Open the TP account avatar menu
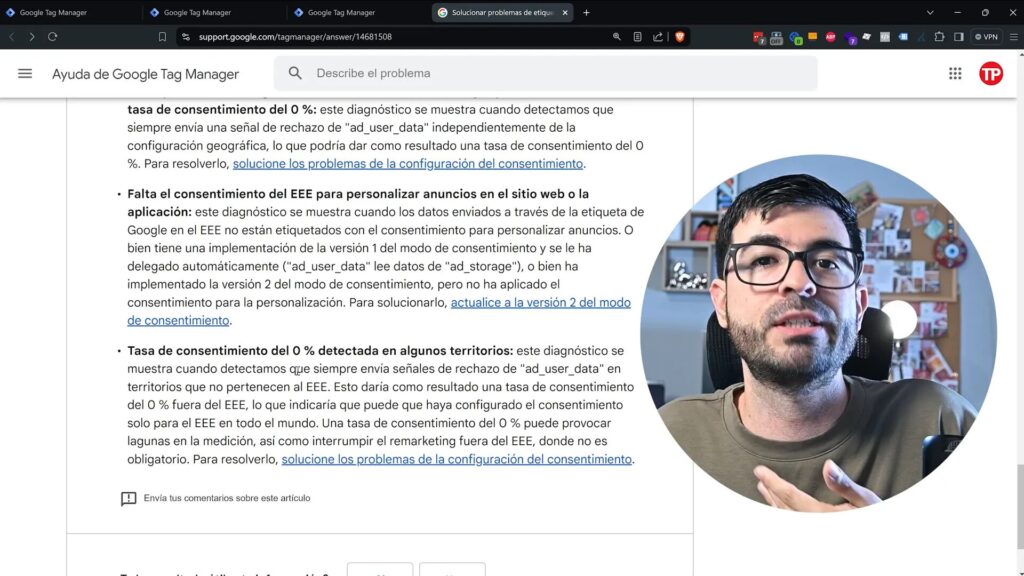The image size is (1024, 576). click(991, 73)
